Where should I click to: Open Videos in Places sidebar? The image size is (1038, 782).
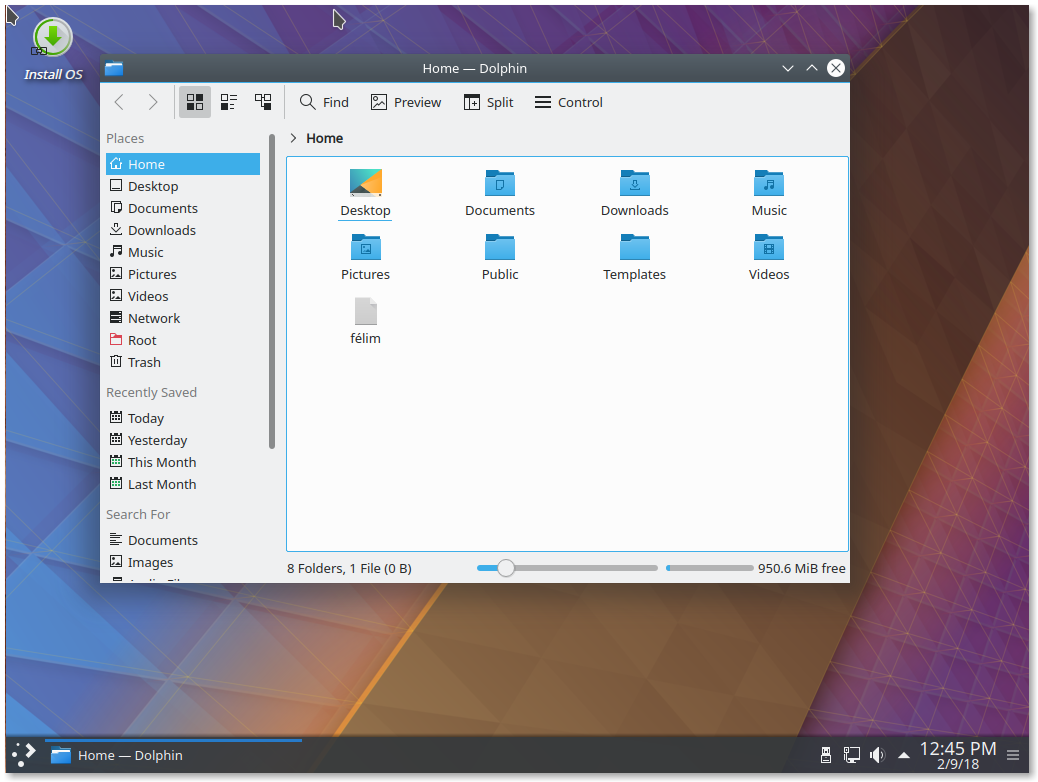click(x=183, y=296)
